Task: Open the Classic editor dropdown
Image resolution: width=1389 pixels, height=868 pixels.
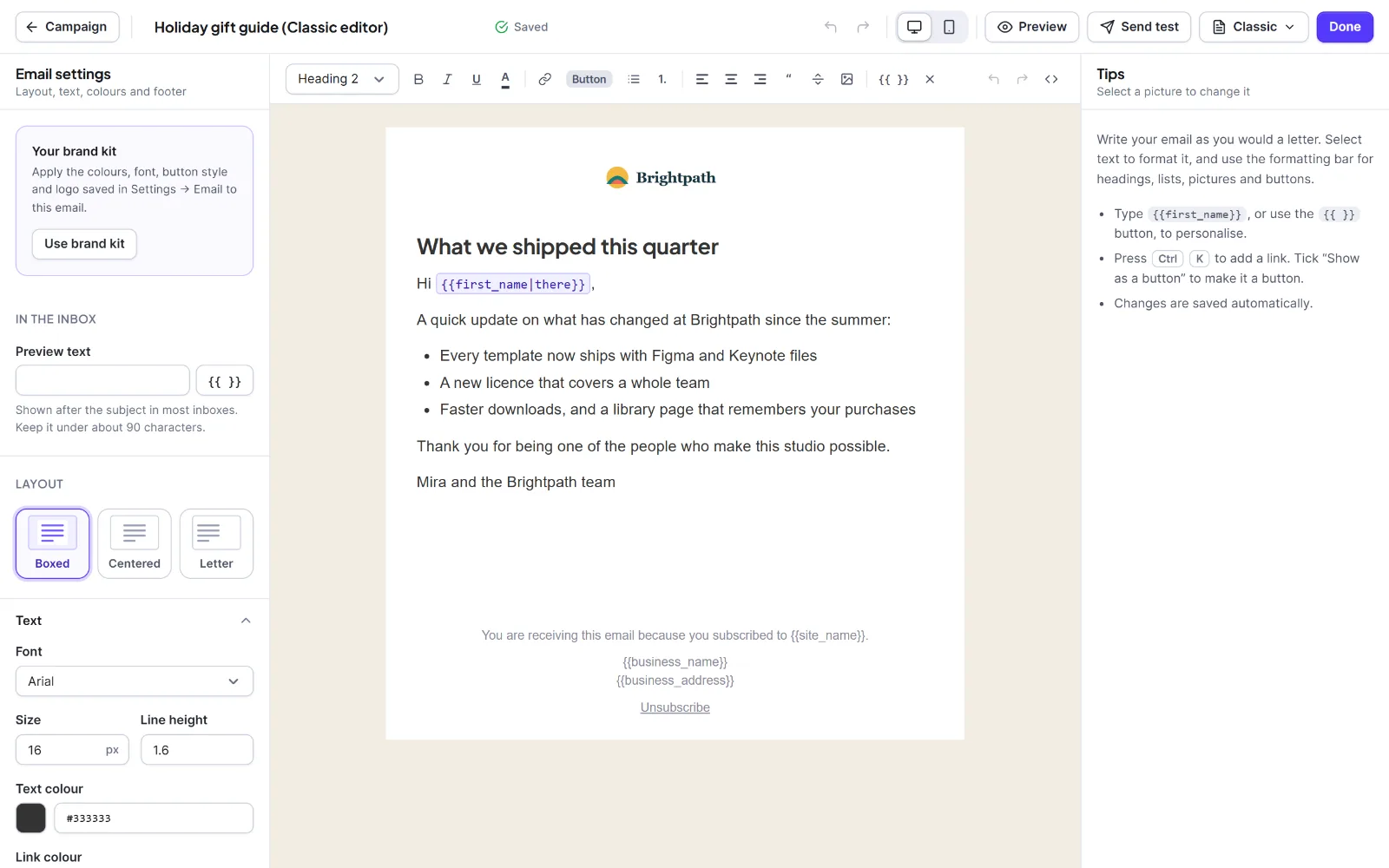Action: tap(1254, 27)
